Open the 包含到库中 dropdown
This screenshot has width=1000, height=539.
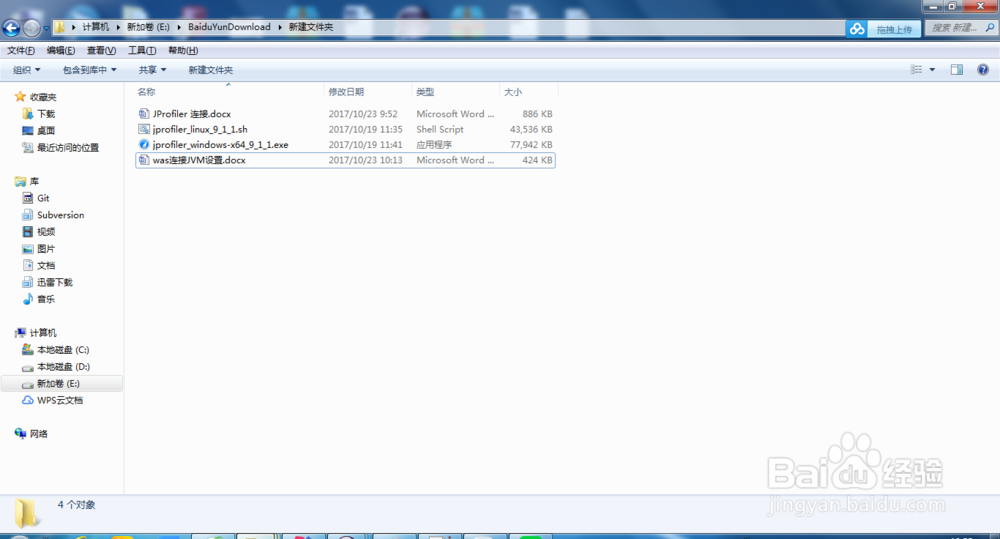click(x=89, y=70)
